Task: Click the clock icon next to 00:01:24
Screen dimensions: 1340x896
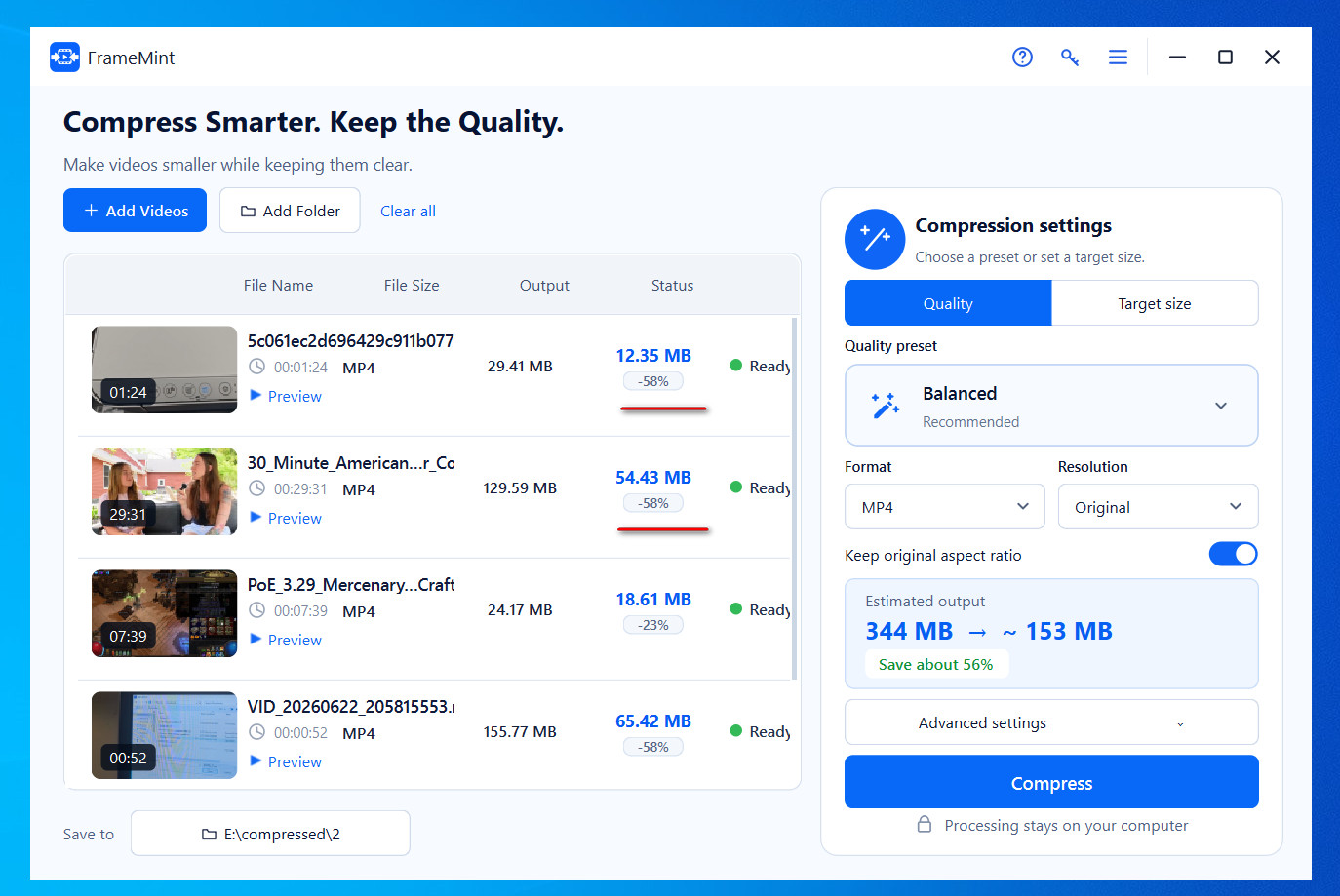Action: tap(256, 367)
